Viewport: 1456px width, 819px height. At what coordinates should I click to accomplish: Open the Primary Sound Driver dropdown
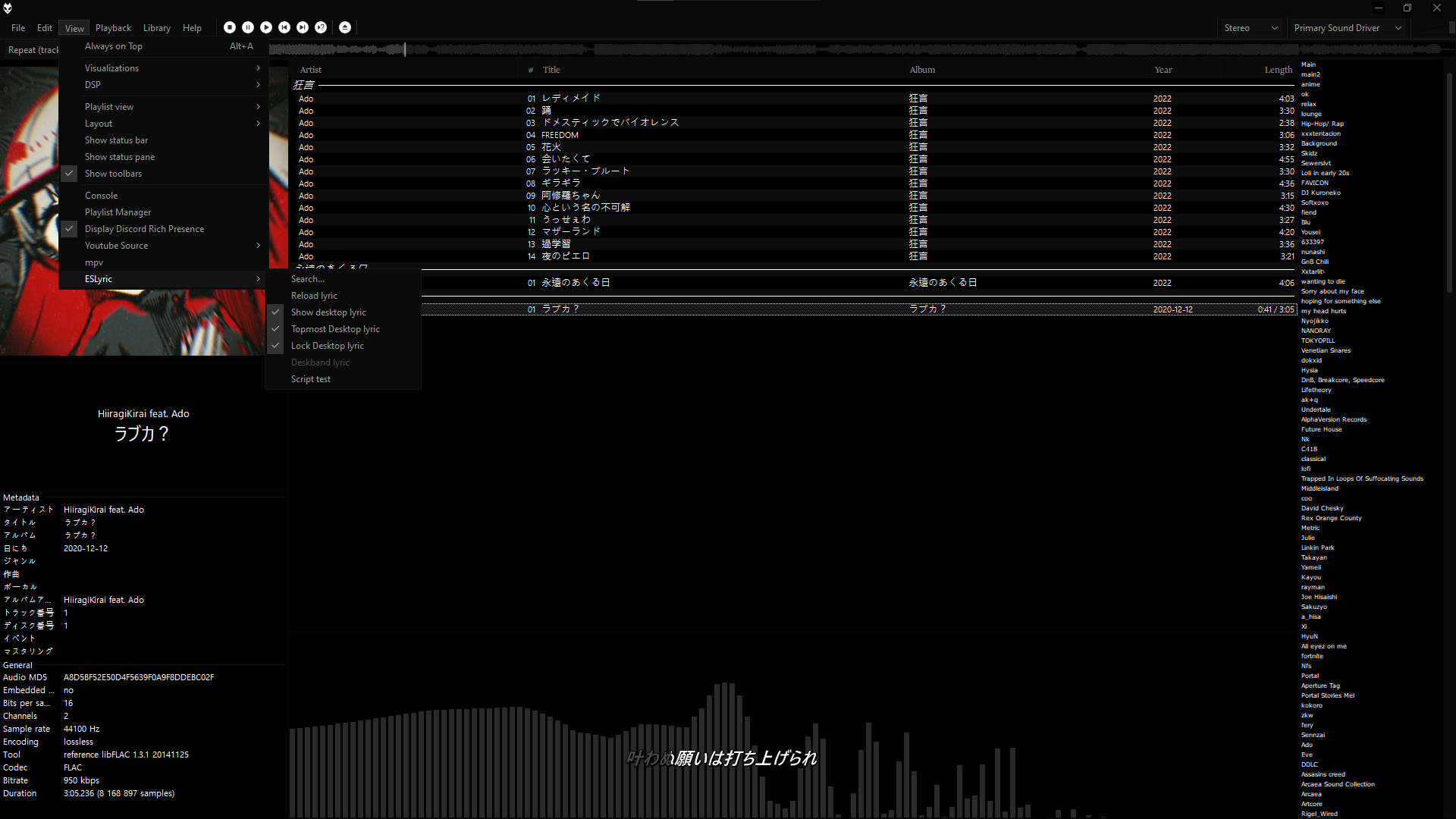tap(1348, 27)
